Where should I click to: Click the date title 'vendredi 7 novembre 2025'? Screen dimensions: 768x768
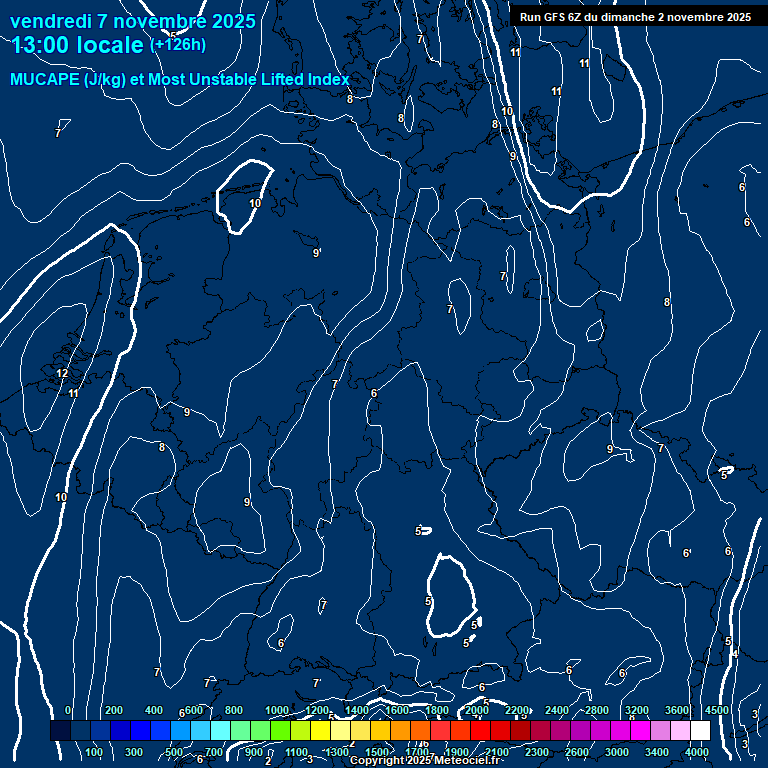pyautogui.click(x=132, y=21)
